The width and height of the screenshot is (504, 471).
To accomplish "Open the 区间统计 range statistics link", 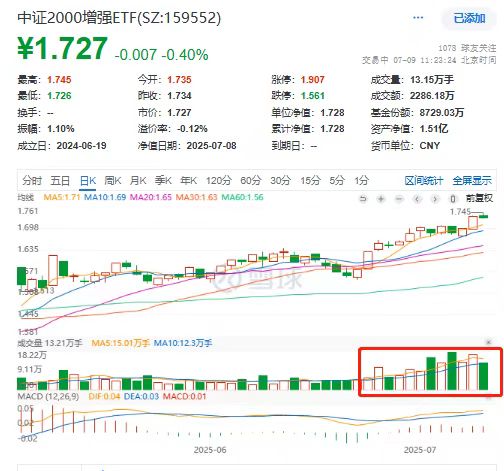I will click(424, 181).
